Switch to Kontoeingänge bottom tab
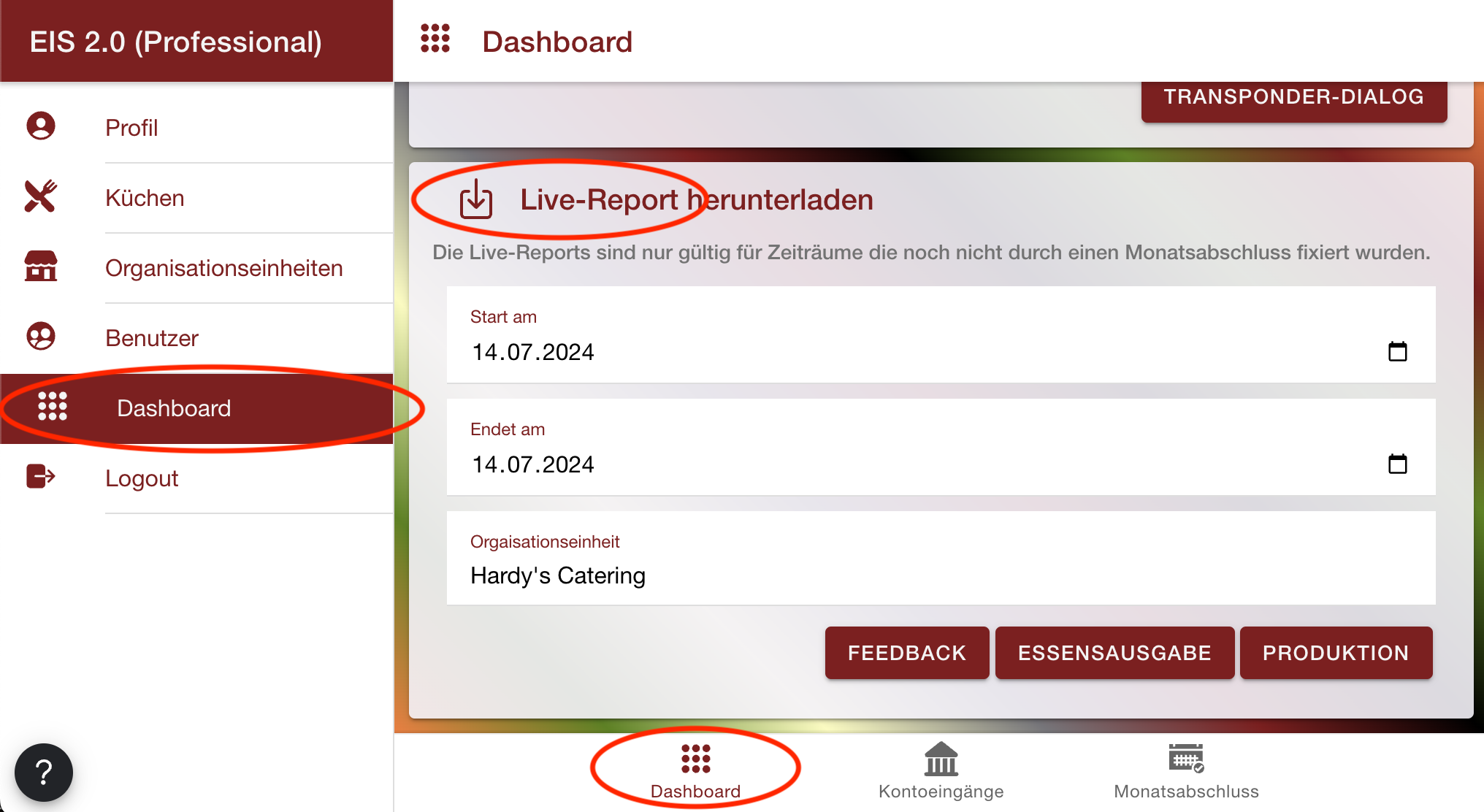 click(941, 770)
